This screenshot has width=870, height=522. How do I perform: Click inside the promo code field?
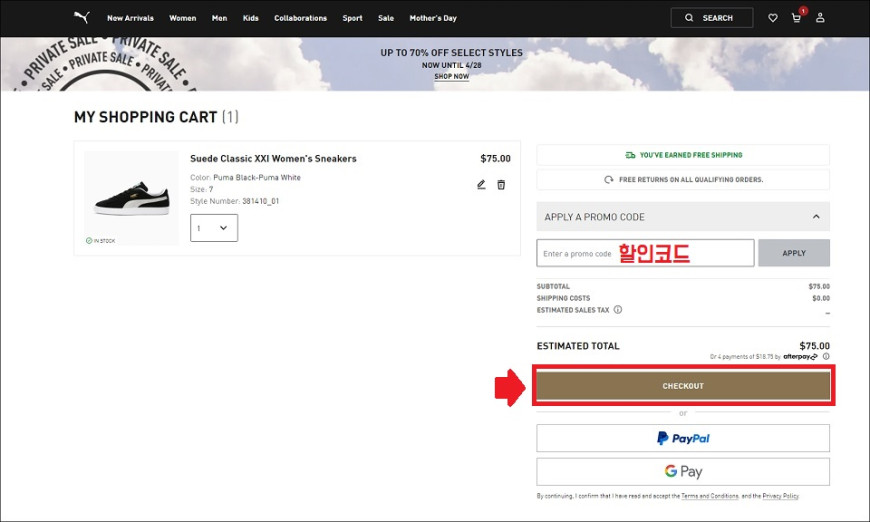click(x=645, y=253)
